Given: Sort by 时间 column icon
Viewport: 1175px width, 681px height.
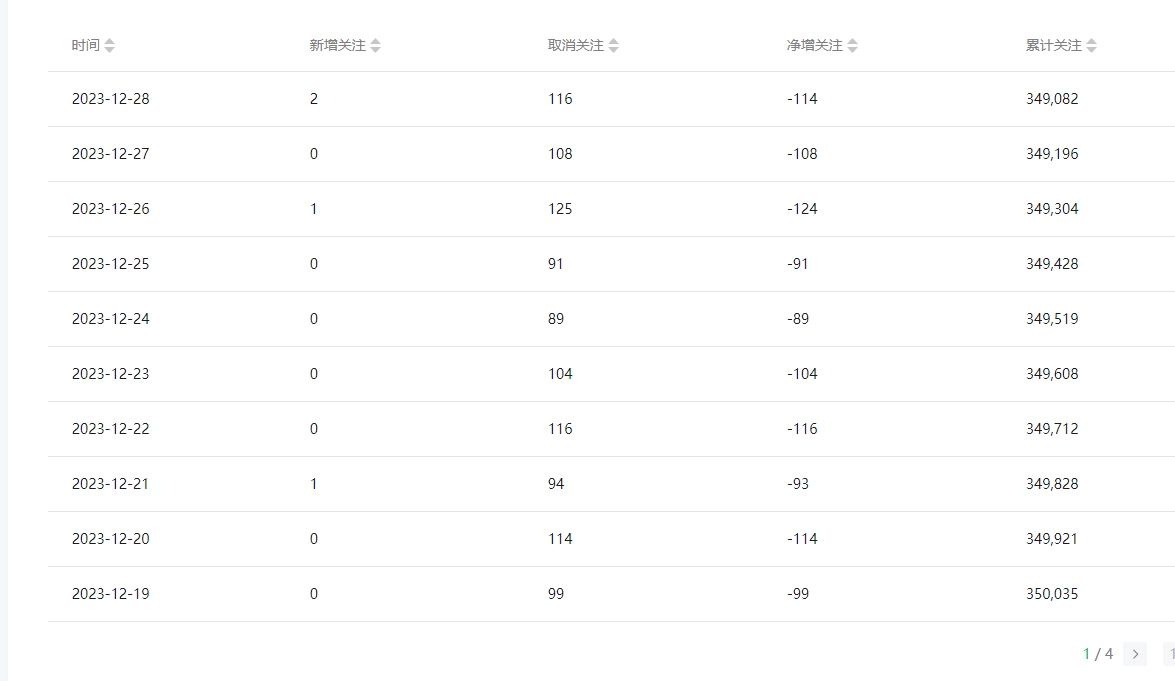Looking at the screenshot, I should click(x=109, y=46).
